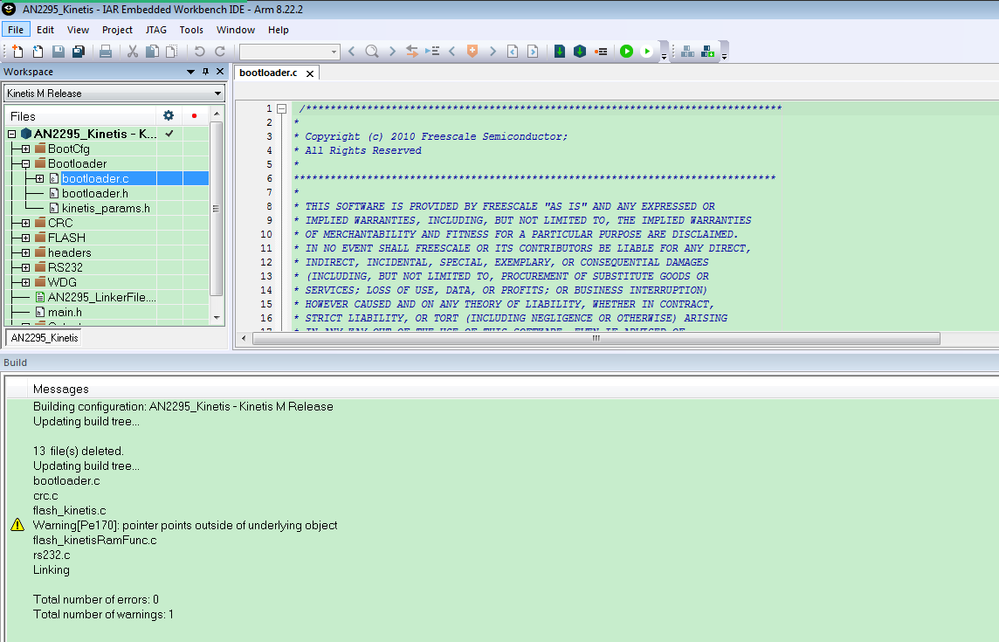
Task: Collapse the Bootloader folder
Action: coord(25,164)
